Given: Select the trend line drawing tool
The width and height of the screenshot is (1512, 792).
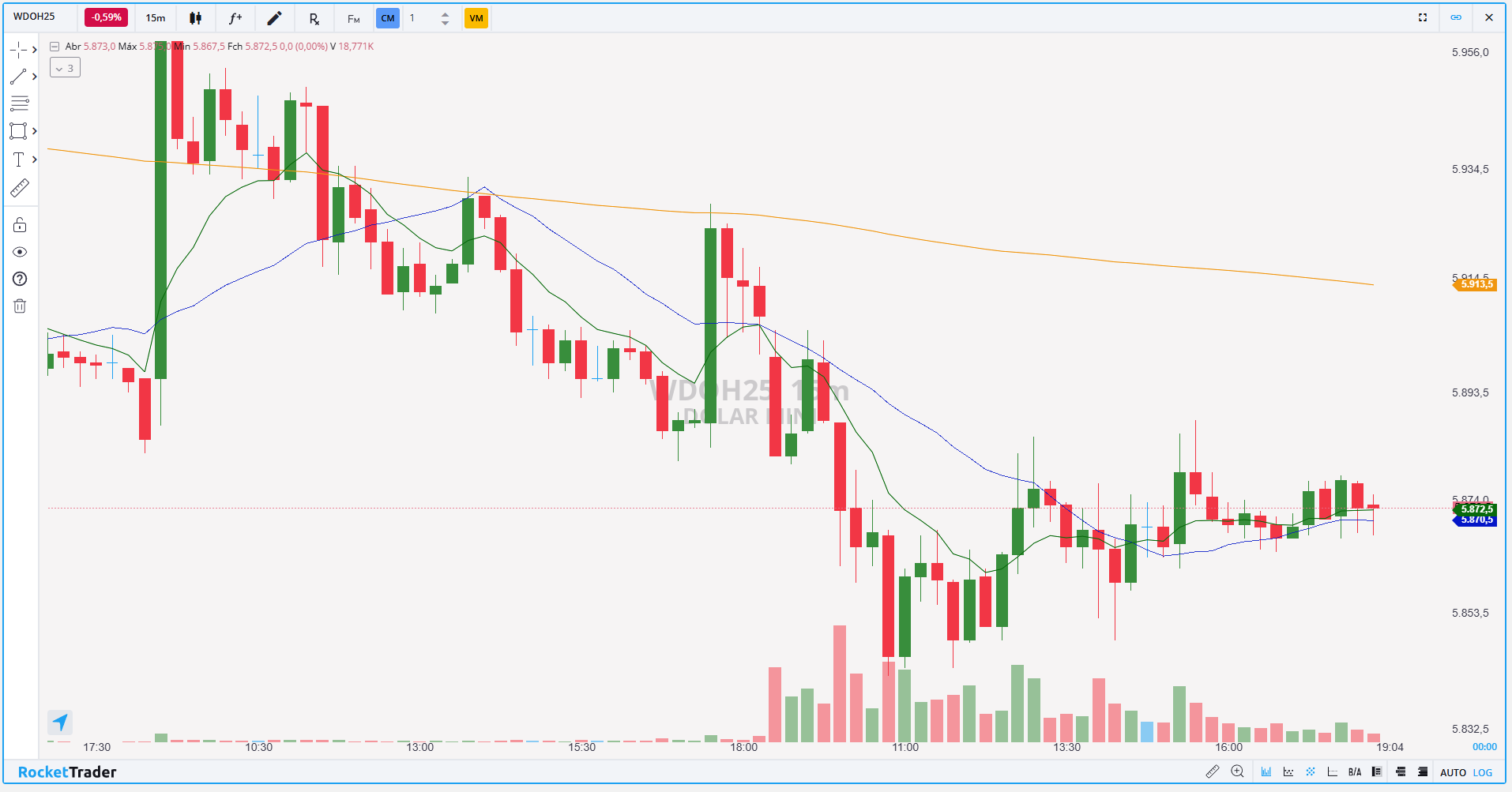Looking at the screenshot, I should click(19, 77).
